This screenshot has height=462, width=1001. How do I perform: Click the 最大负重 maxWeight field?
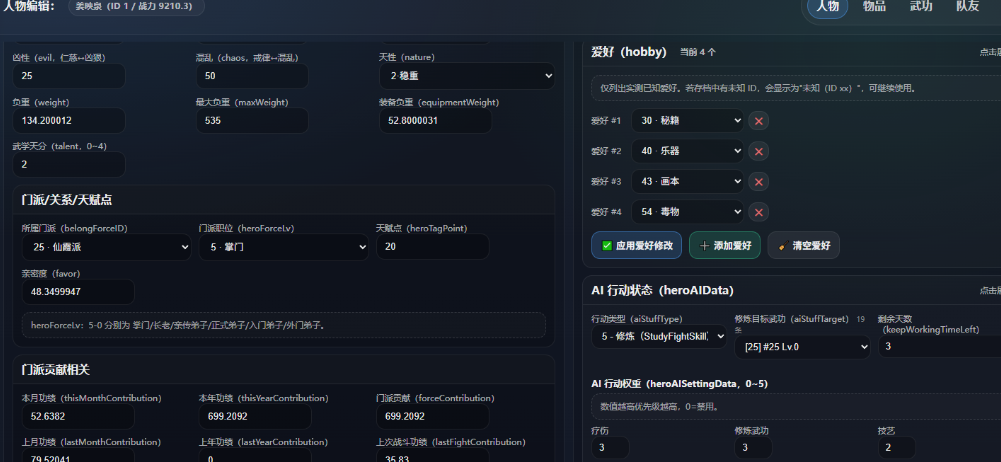coord(252,121)
